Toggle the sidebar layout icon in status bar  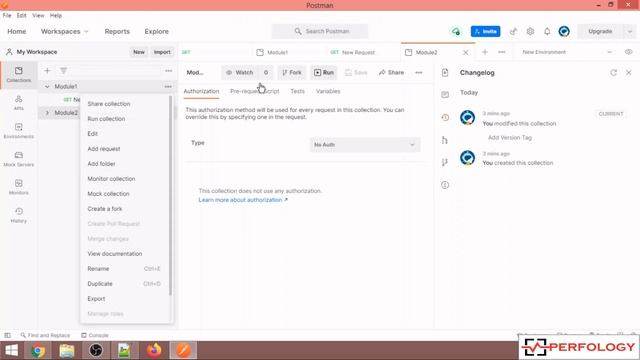7,336
